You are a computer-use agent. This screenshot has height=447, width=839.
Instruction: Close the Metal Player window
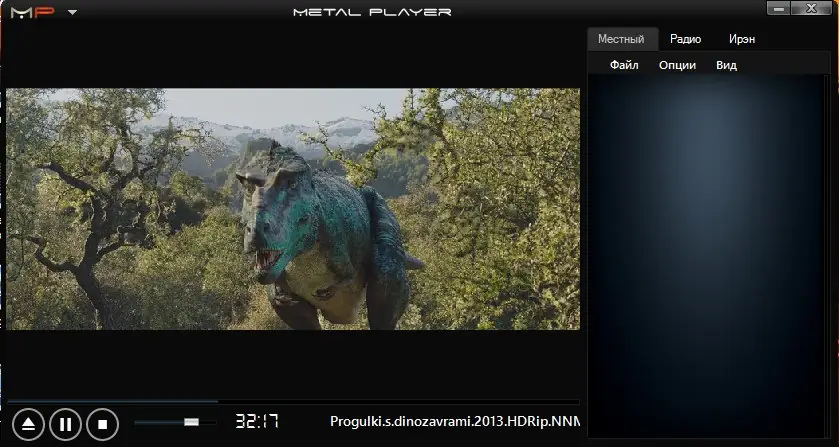(812, 8)
